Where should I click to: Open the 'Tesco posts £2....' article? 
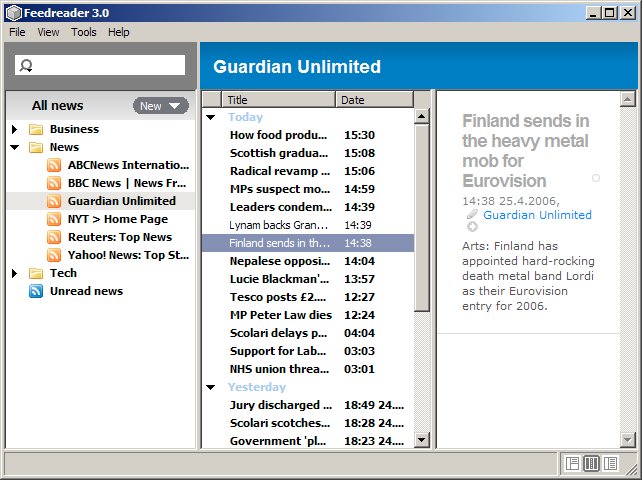point(308,297)
